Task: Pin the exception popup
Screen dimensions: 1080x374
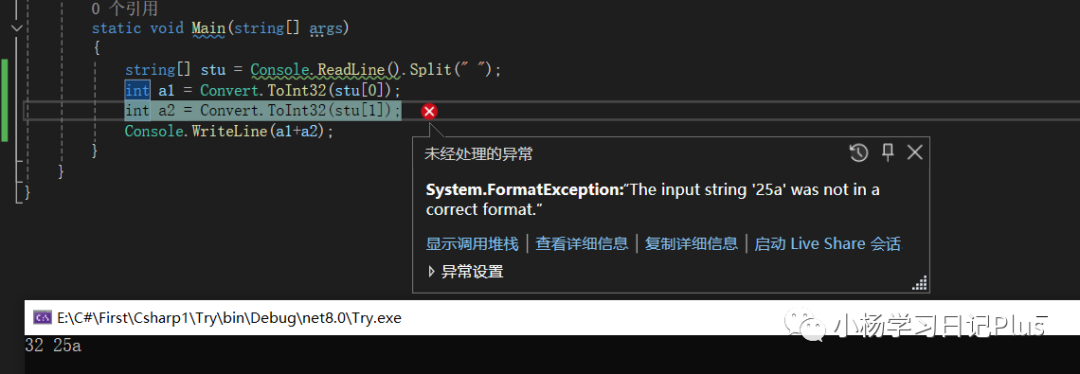Action: pyautogui.click(x=888, y=153)
